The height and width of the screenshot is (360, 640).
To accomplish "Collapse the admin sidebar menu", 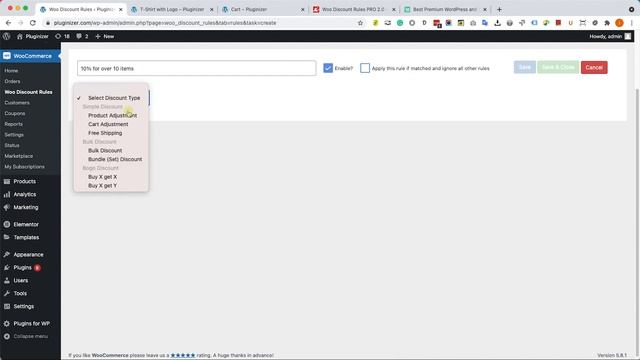I will pyautogui.click(x=30, y=336).
